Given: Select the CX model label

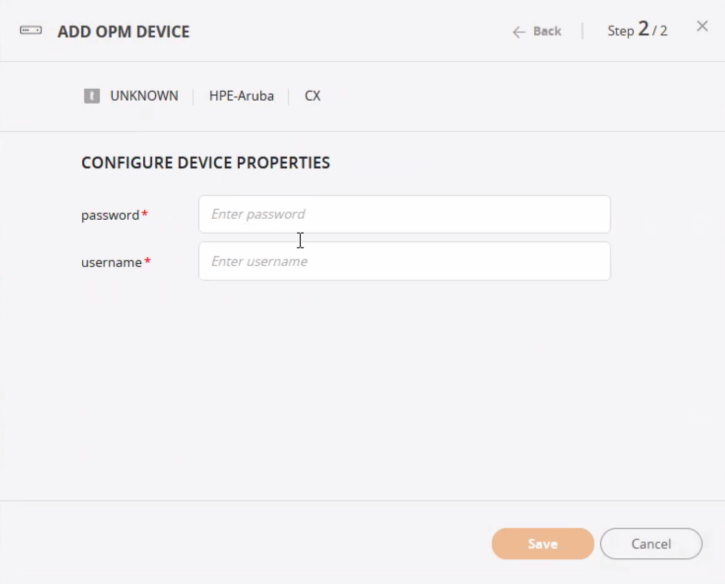Looking at the screenshot, I should click(312, 96).
